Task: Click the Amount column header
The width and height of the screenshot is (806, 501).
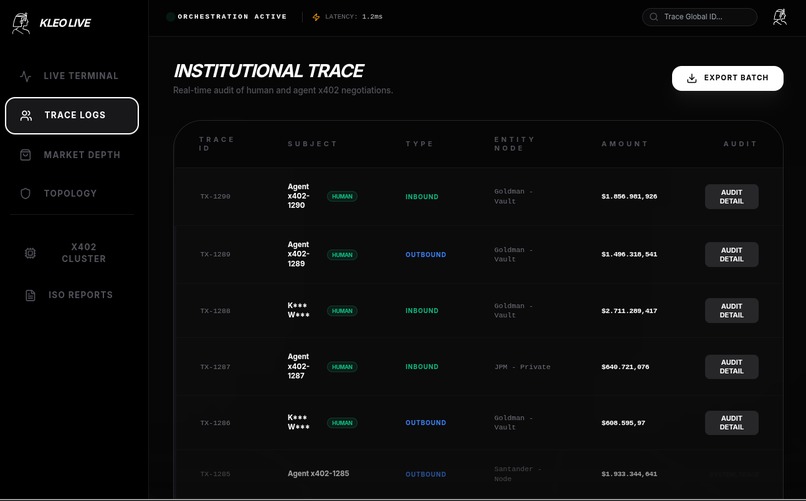Action: click(625, 144)
